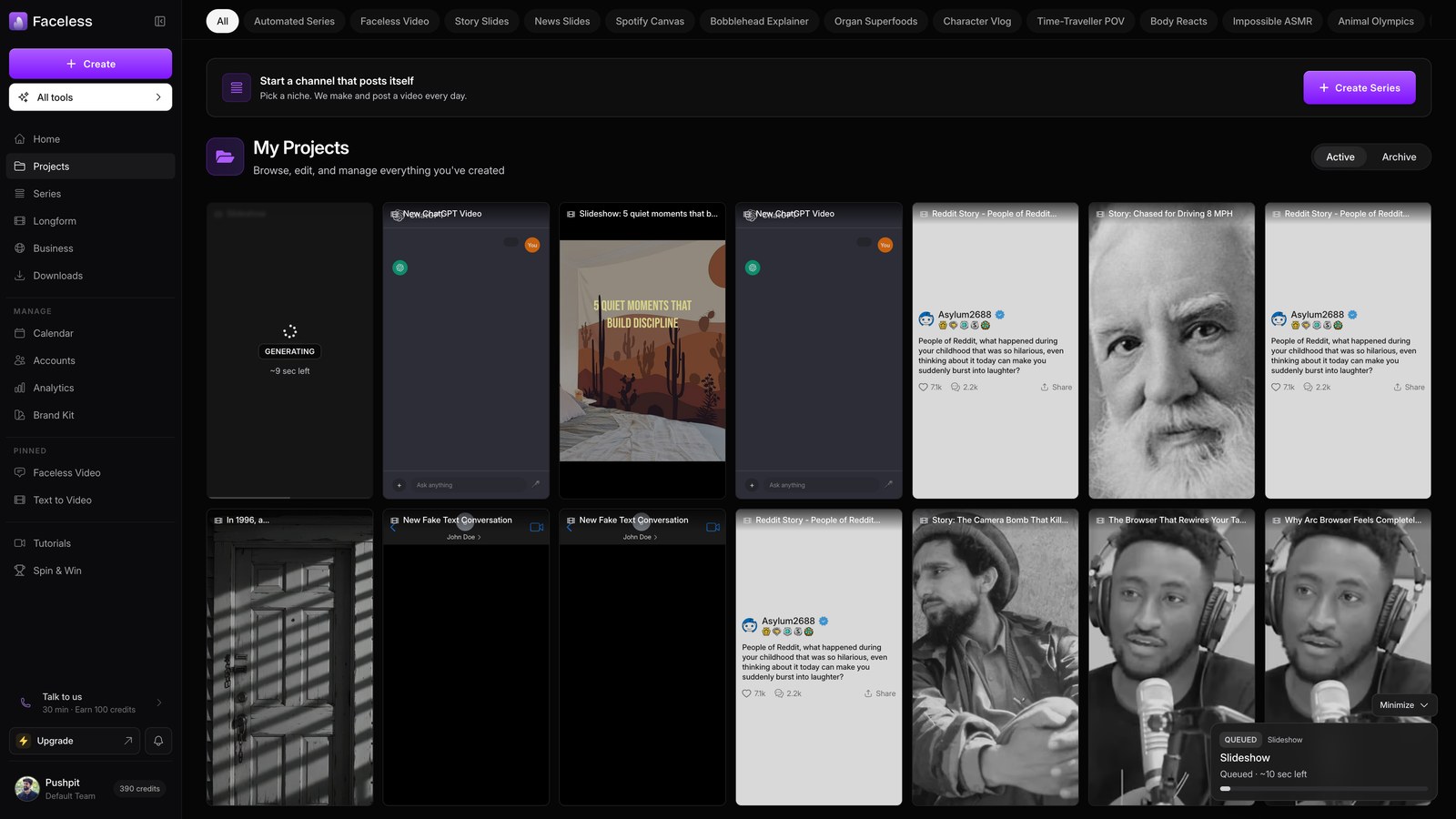Open Story: Chased for Driving 8 MPH project
The height and width of the screenshot is (819, 1456).
pyautogui.click(x=1171, y=350)
